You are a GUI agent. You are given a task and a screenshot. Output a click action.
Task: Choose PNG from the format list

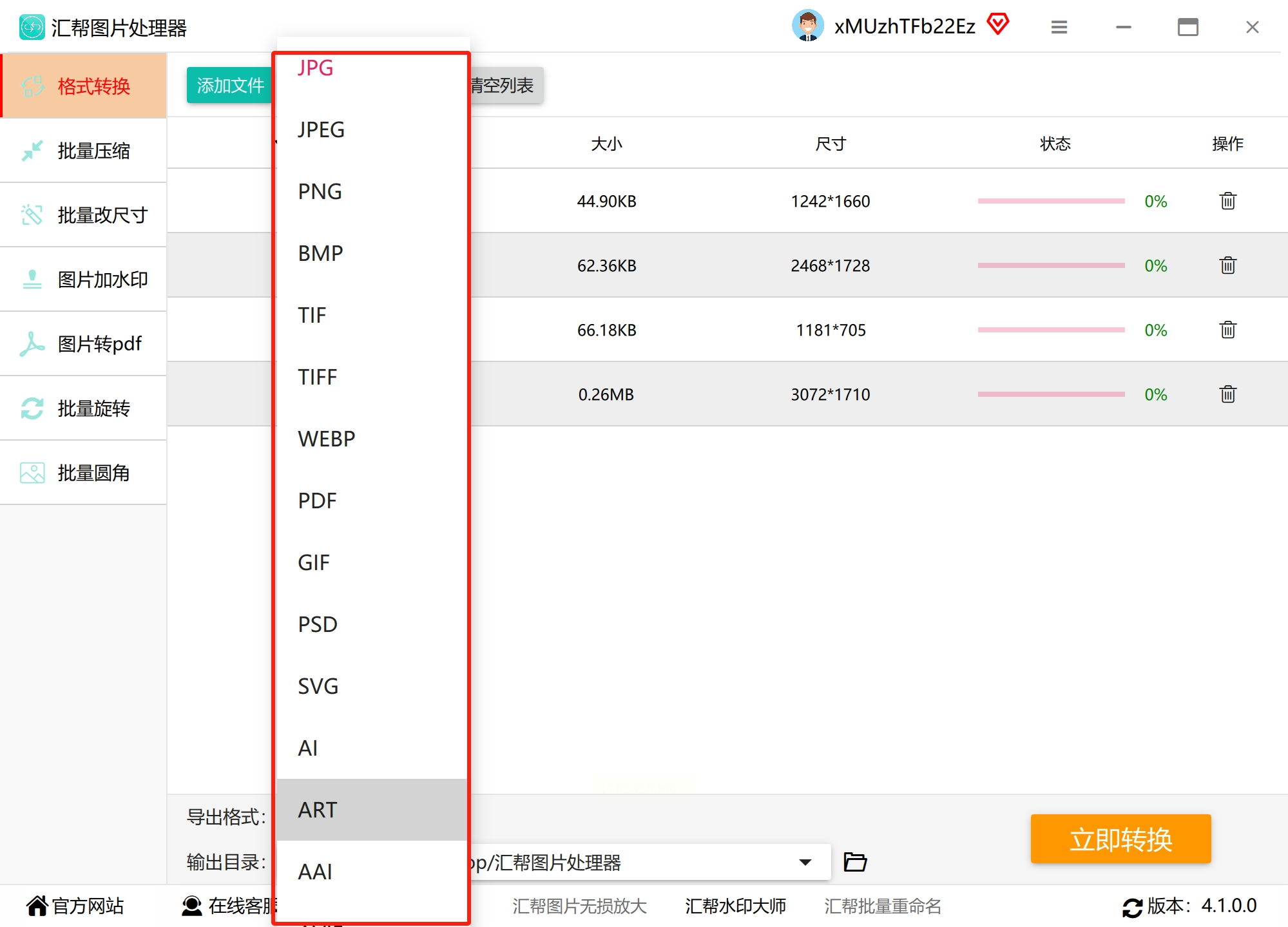[320, 191]
